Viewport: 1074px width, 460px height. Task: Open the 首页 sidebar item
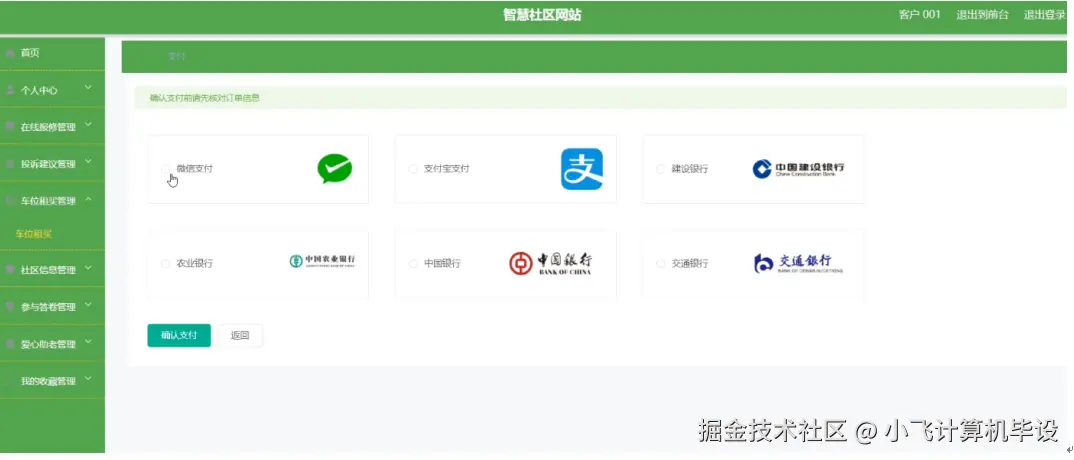coord(52,53)
